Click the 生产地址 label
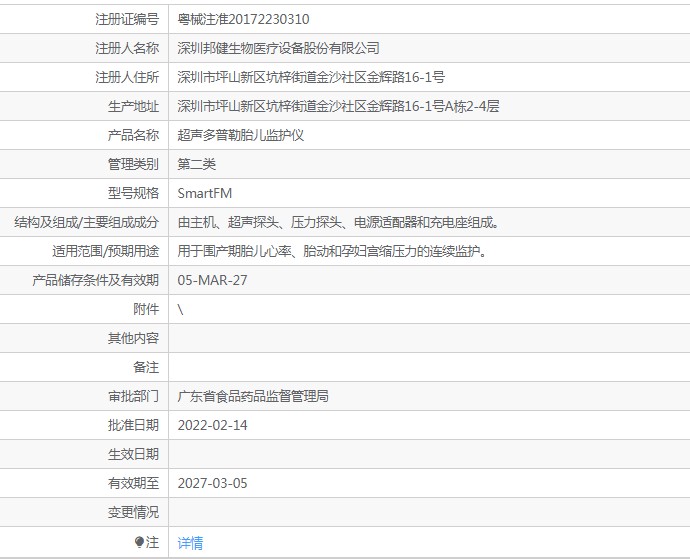Screen dimensions: 690x560 pyautogui.click(x=133, y=106)
